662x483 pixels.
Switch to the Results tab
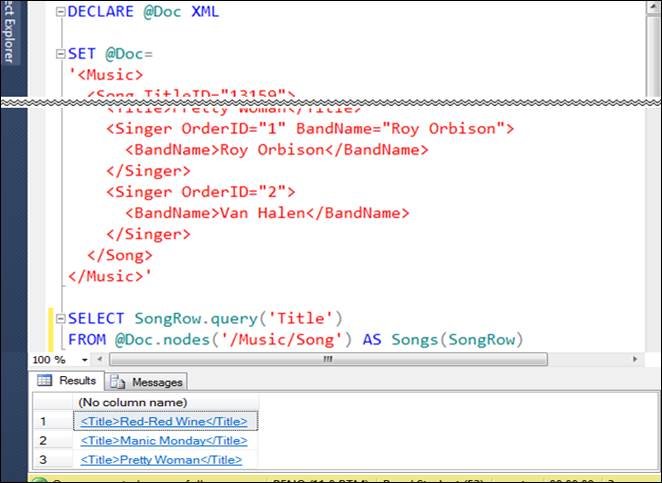[x=67, y=380]
